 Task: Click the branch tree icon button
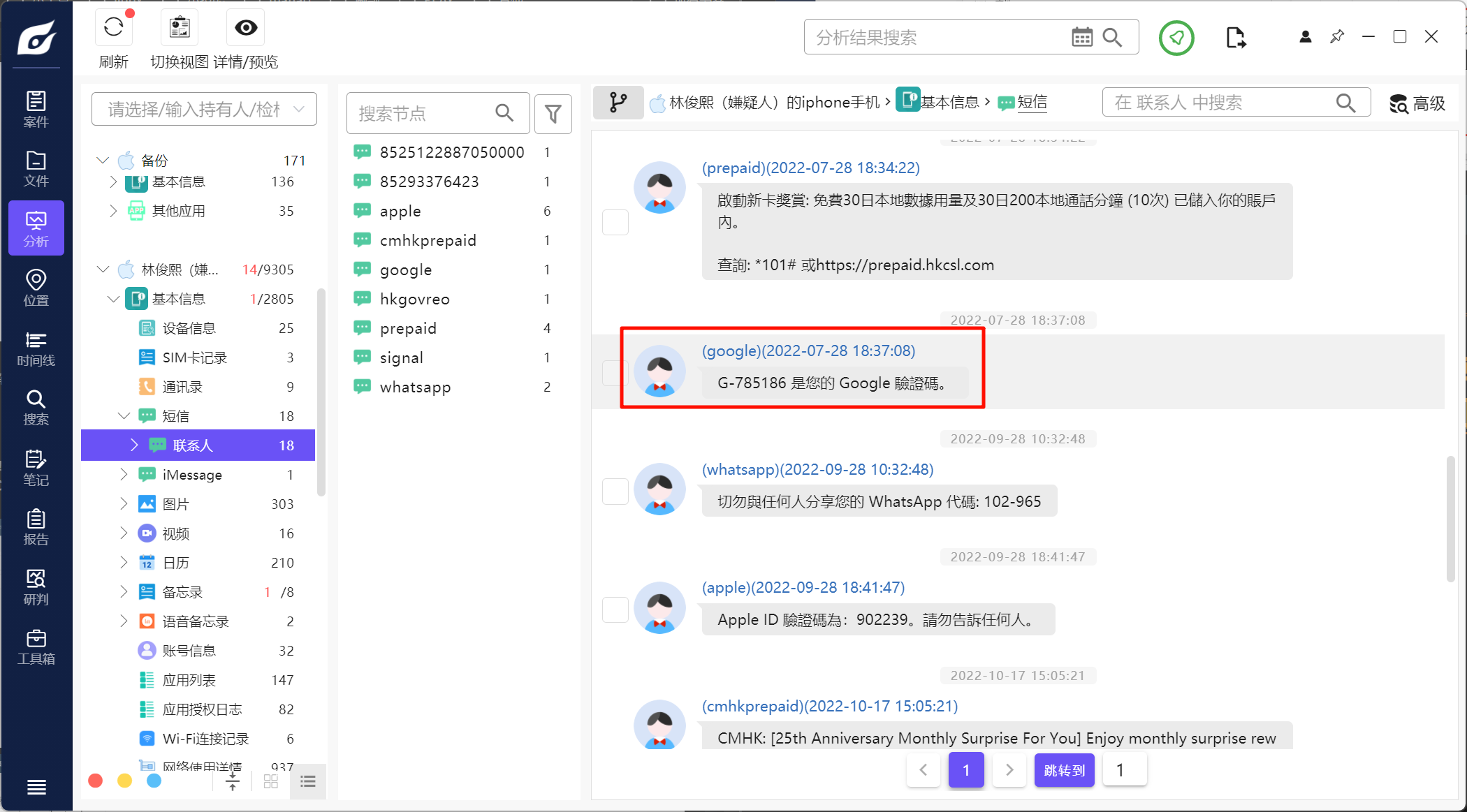[618, 103]
